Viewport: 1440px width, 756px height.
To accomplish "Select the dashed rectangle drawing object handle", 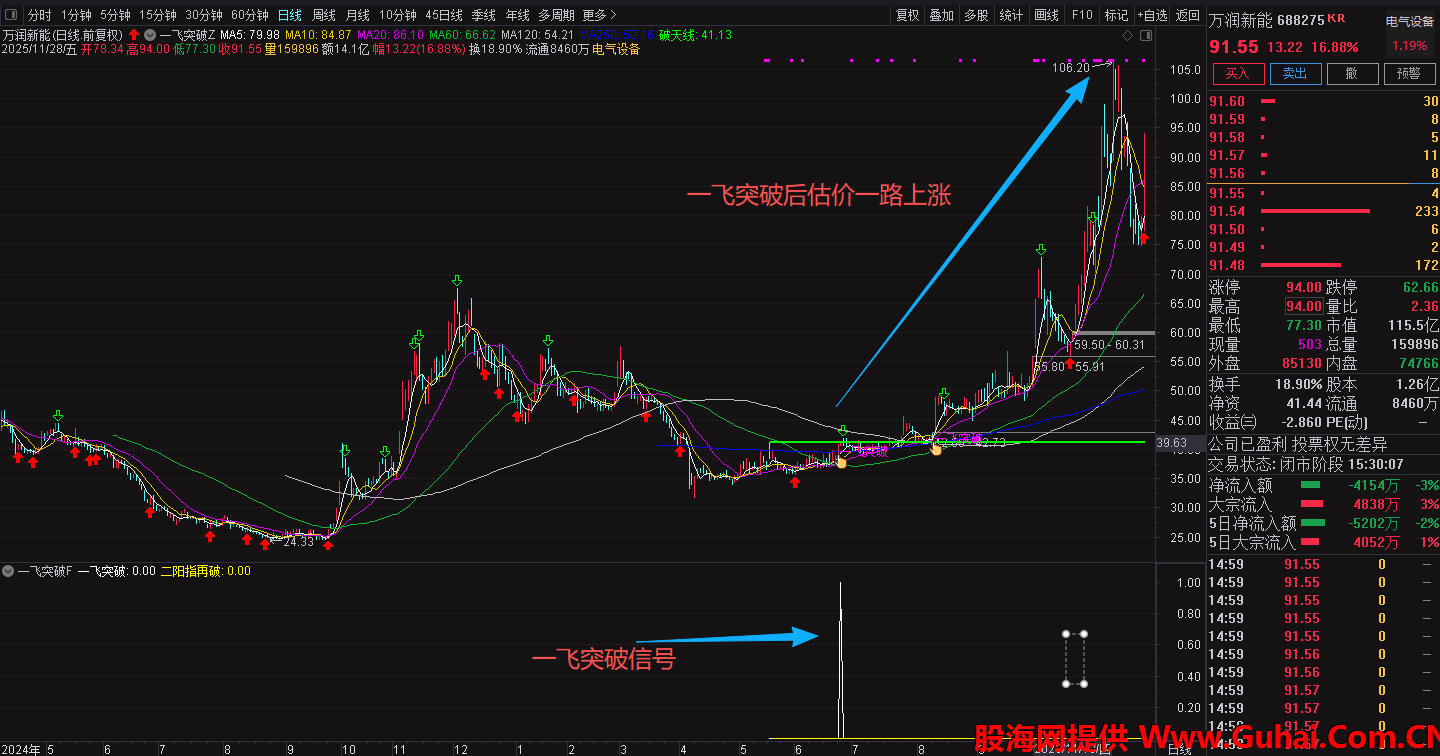I will (1066, 634).
